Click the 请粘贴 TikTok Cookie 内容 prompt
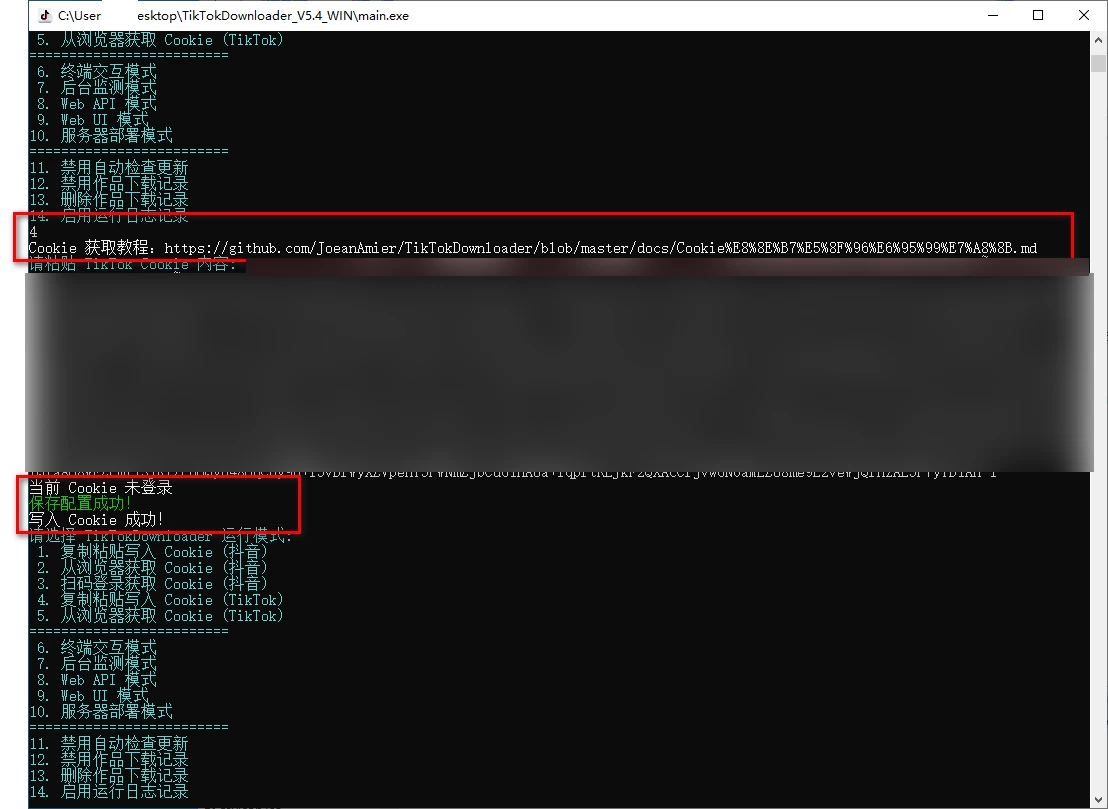 (132, 265)
